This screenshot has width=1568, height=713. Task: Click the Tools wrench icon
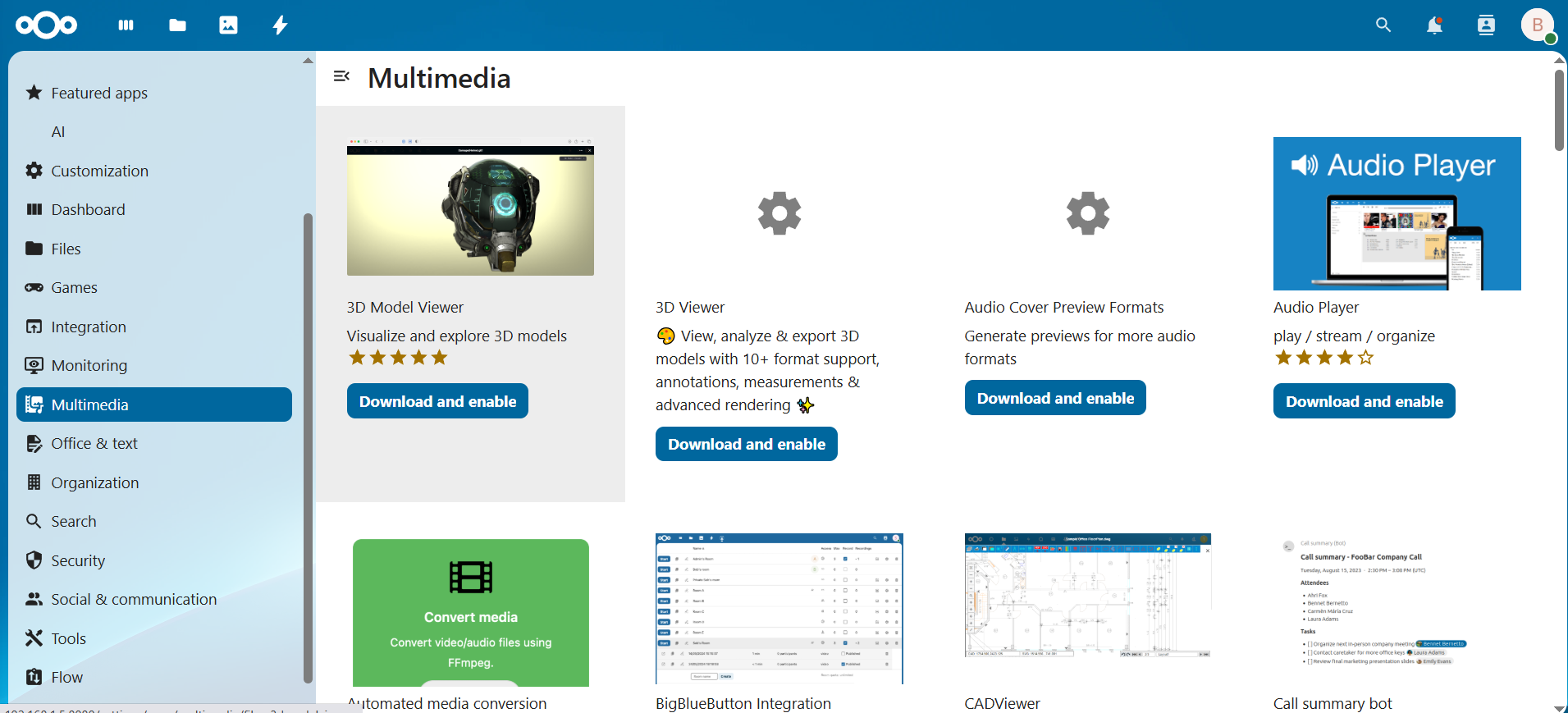(x=34, y=638)
